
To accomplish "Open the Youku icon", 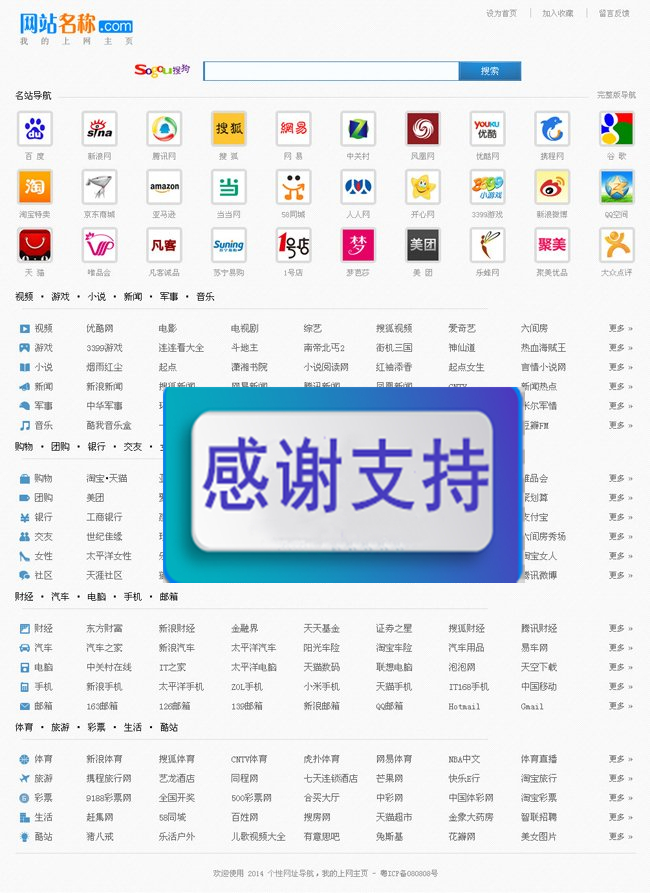I will click(x=488, y=129).
